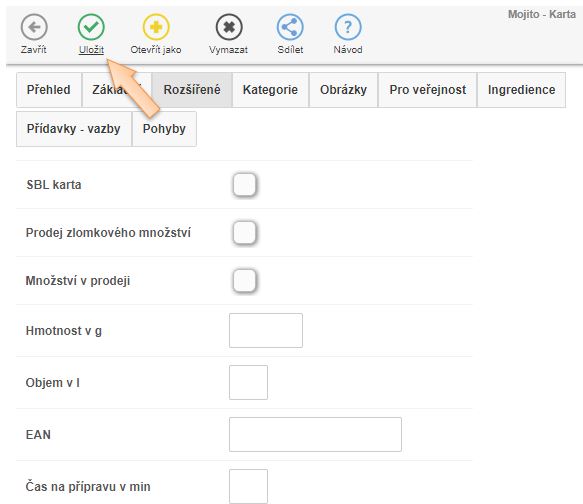This screenshot has width=583, height=504.
Task: Select the Obrázky tab
Action: (x=343, y=90)
